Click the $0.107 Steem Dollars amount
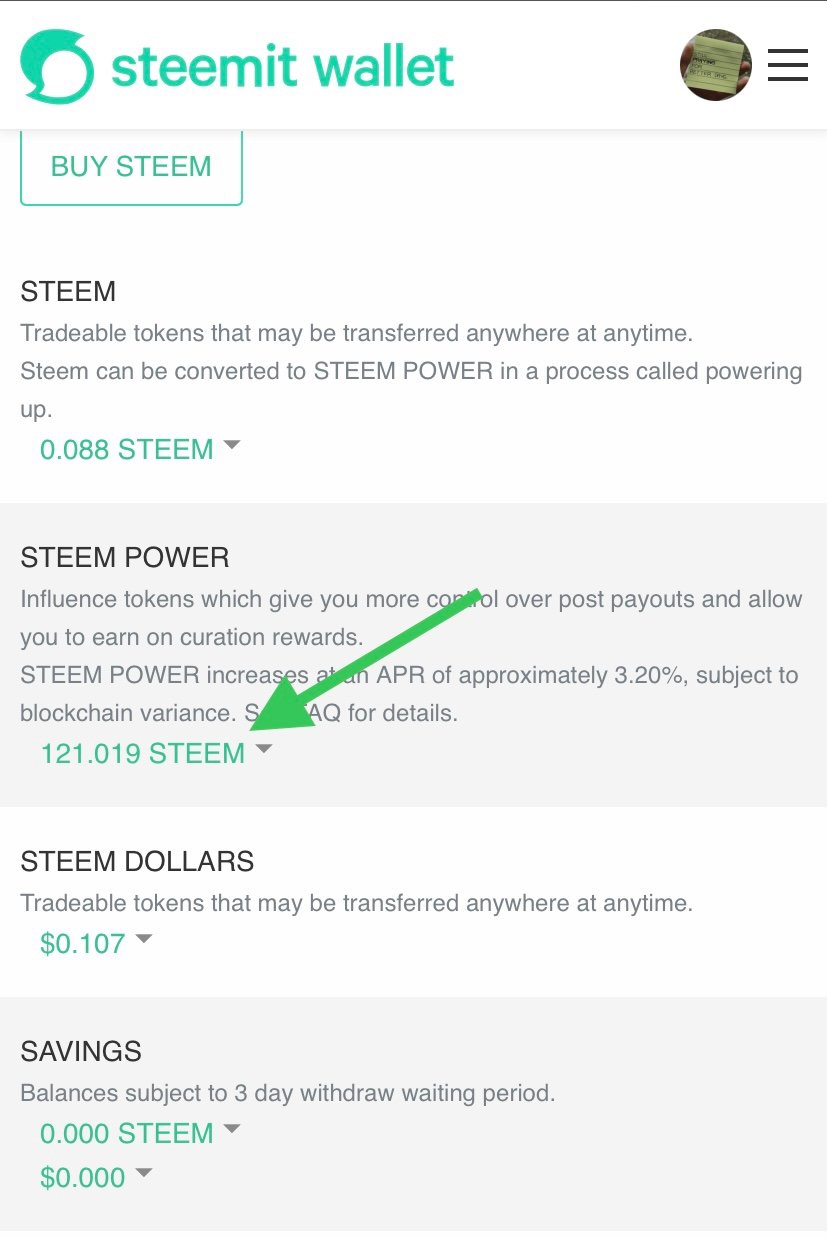Screen dimensions: 827x1238 click(x=82, y=943)
